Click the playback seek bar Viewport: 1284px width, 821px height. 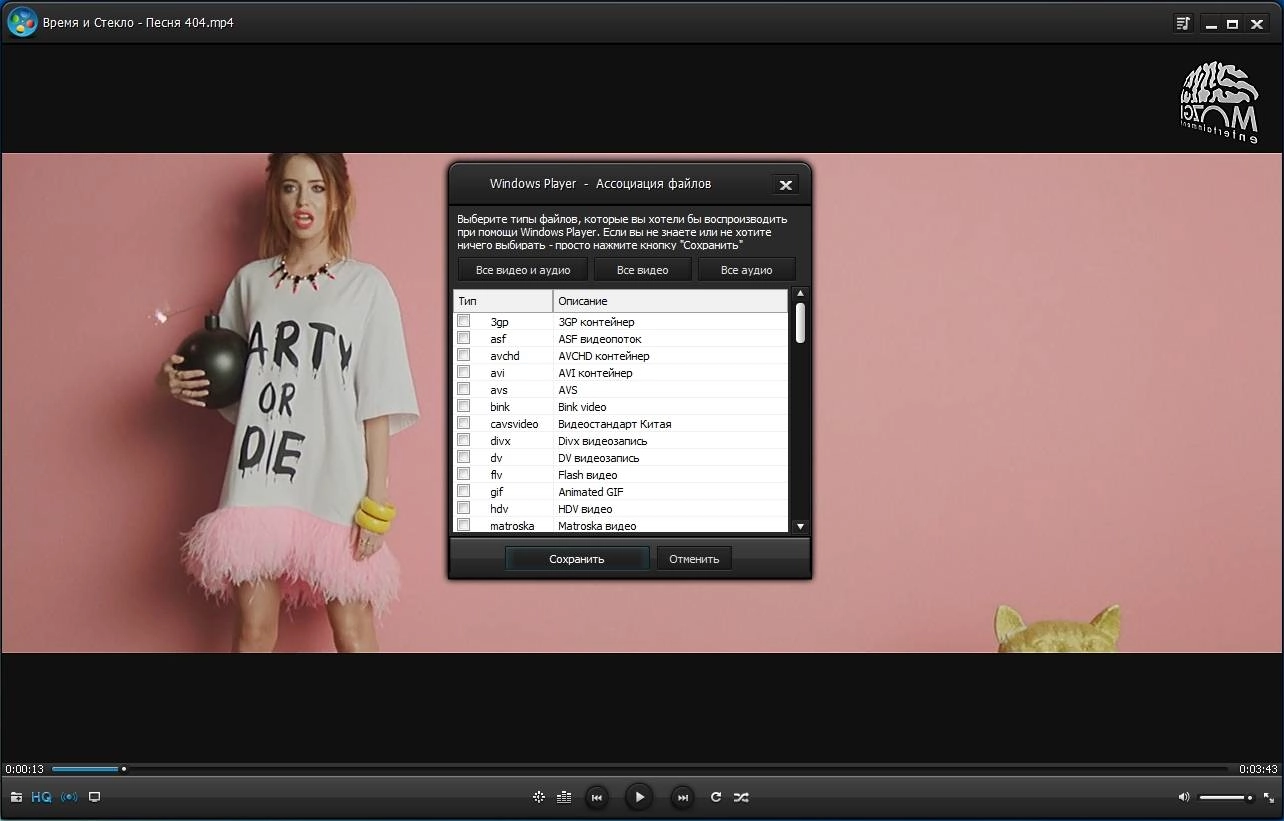pyautogui.click(x=640, y=769)
